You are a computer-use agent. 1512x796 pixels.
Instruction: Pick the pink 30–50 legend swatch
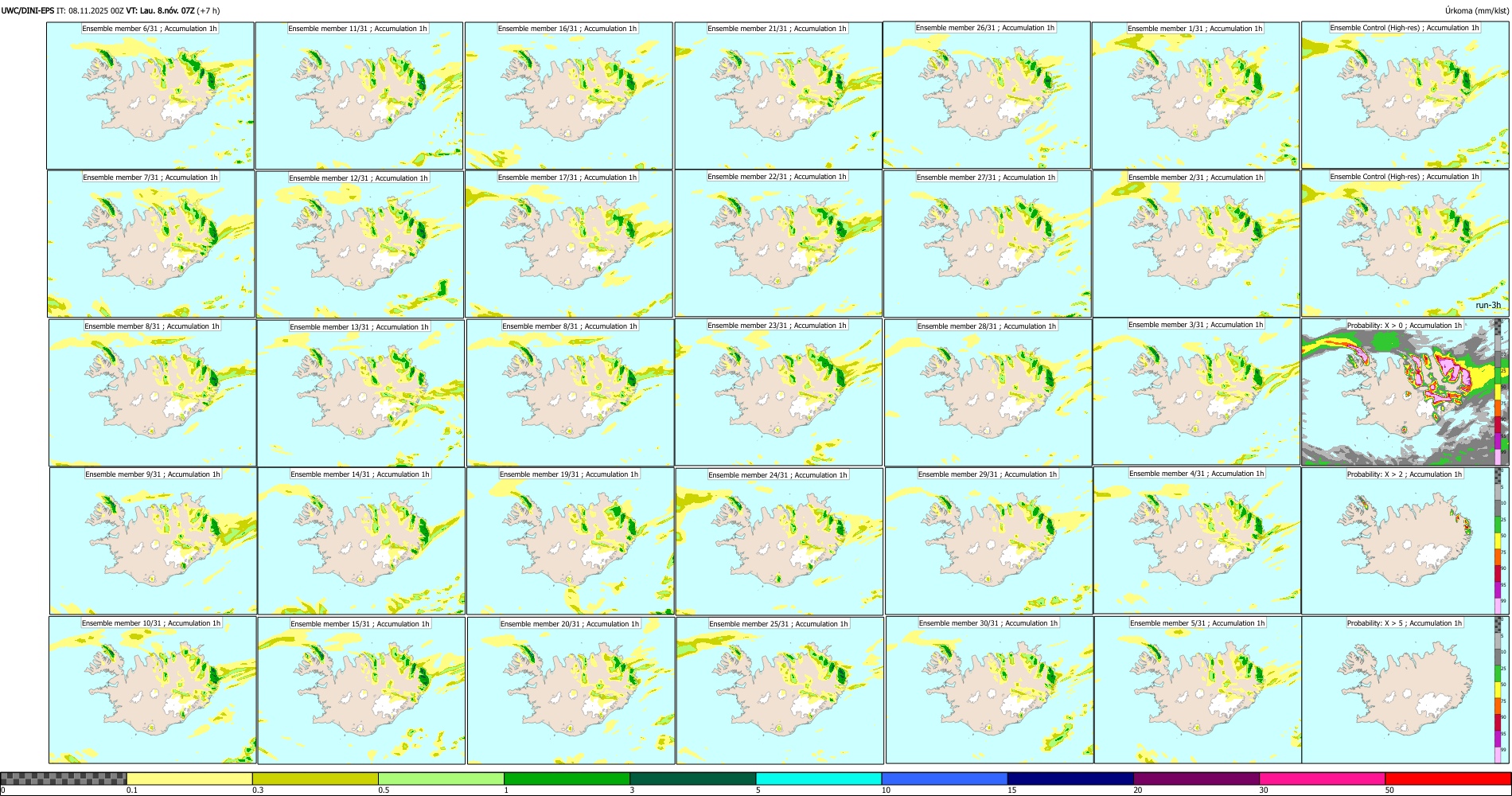pyautogui.click(x=1322, y=778)
